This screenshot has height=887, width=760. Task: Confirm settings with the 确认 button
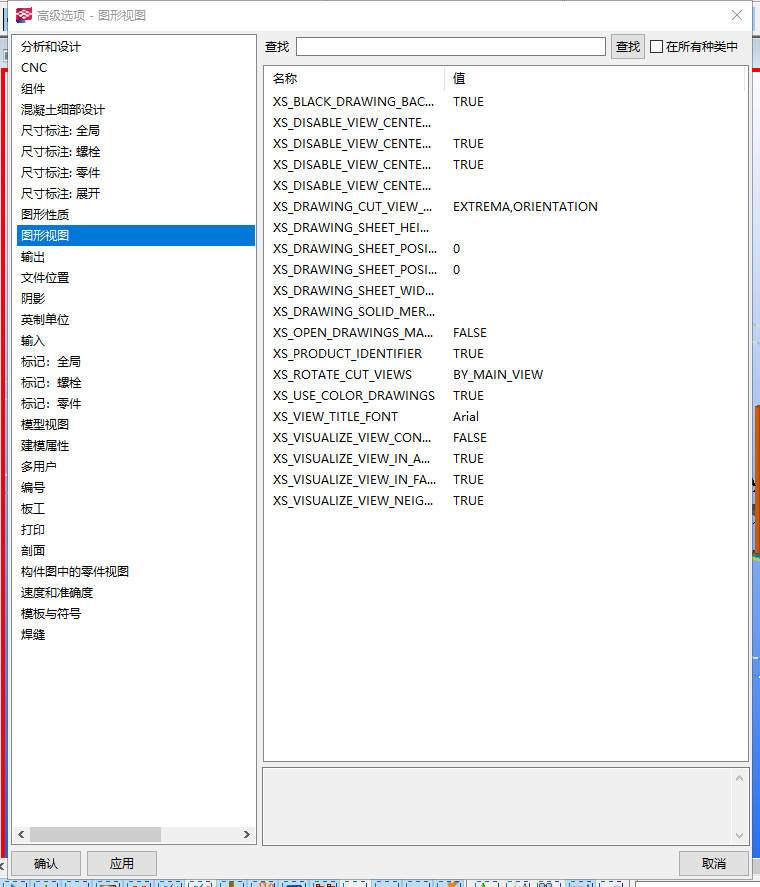pos(46,863)
